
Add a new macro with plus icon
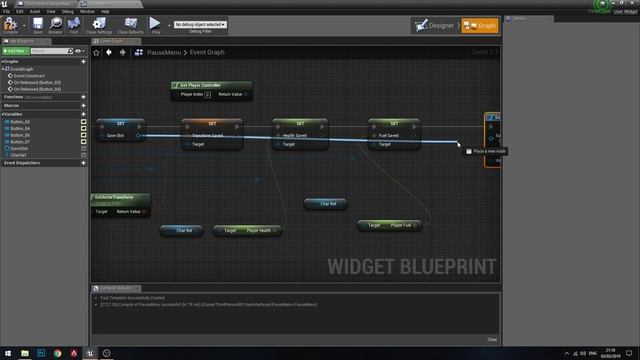tap(83, 106)
